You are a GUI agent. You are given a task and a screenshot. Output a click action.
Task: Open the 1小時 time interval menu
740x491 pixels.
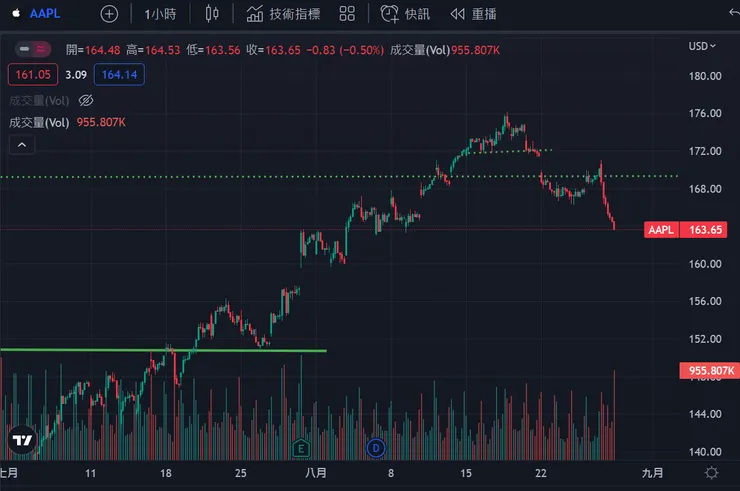tap(160, 14)
